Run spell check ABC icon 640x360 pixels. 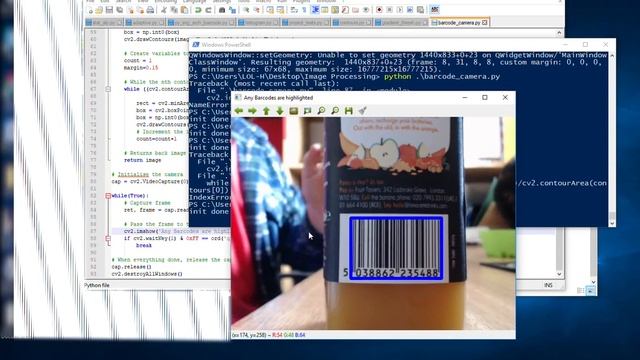[x=435, y=10]
